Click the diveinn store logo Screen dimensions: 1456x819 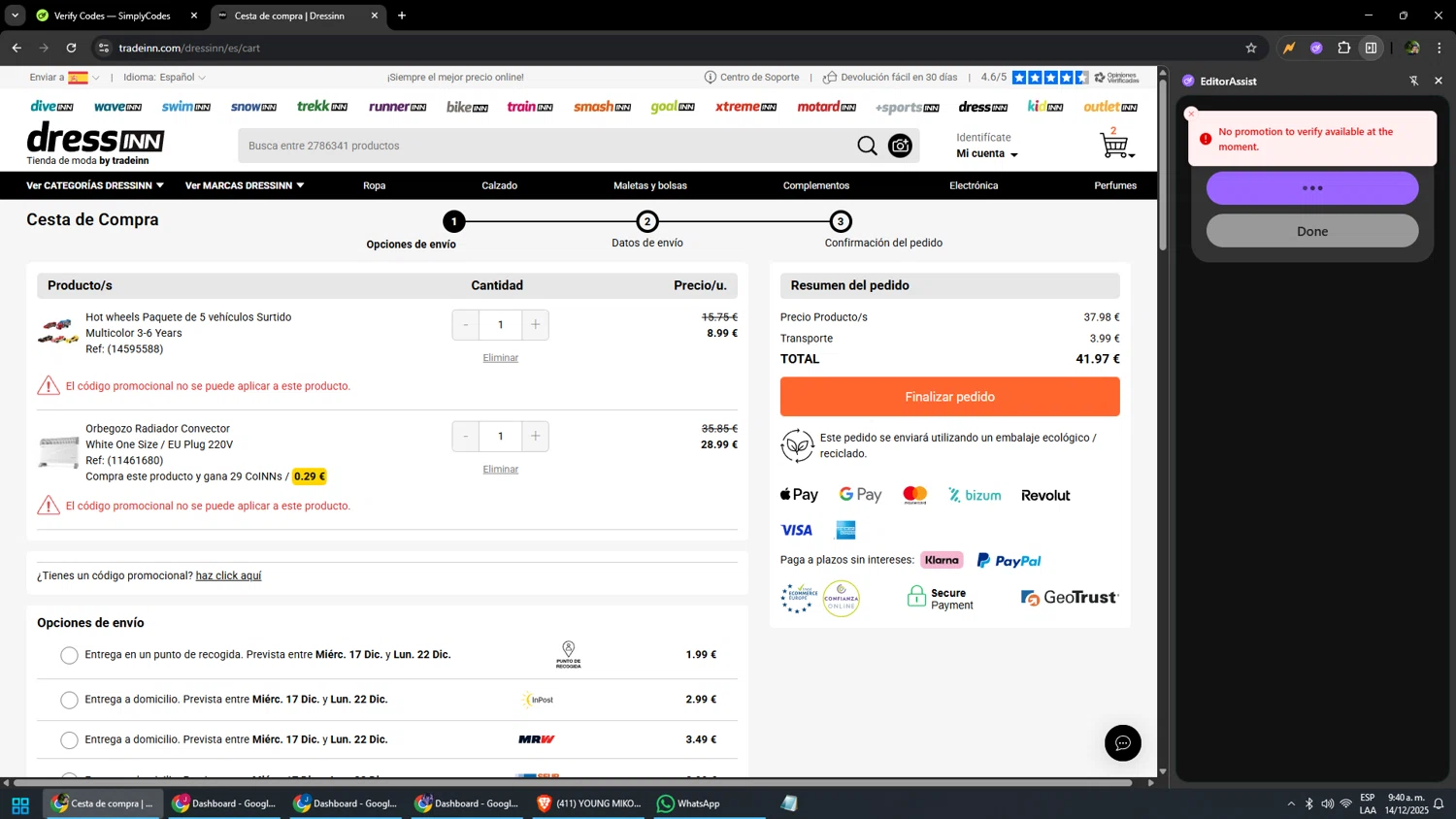(x=51, y=107)
